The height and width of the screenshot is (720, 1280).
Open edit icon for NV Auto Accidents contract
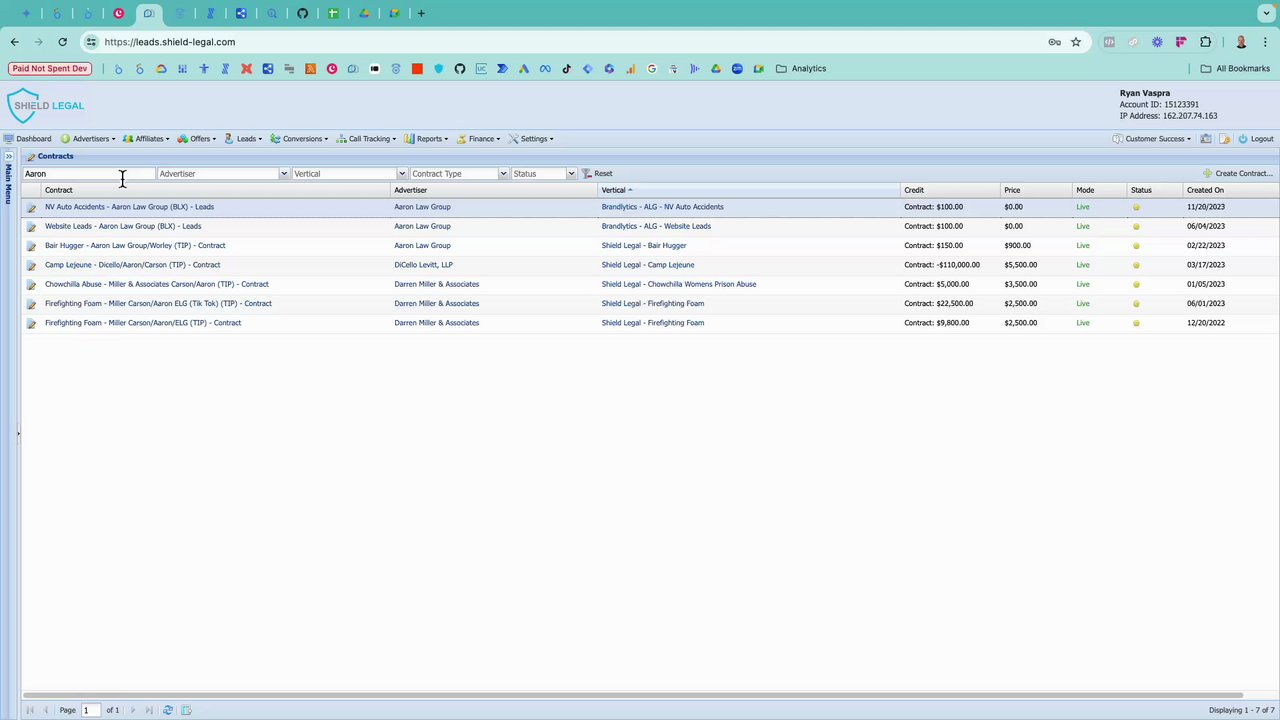click(x=31, y=208)
